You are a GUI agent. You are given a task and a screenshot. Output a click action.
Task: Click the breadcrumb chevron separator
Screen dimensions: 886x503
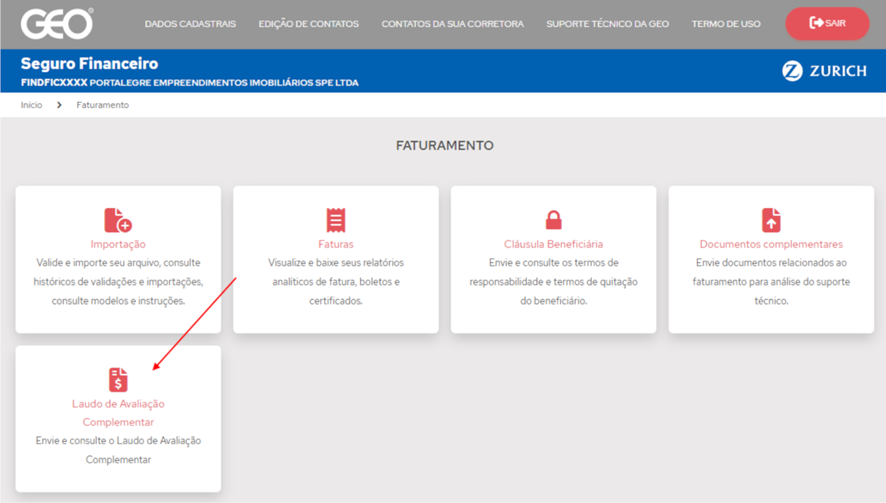coord(59,105)
